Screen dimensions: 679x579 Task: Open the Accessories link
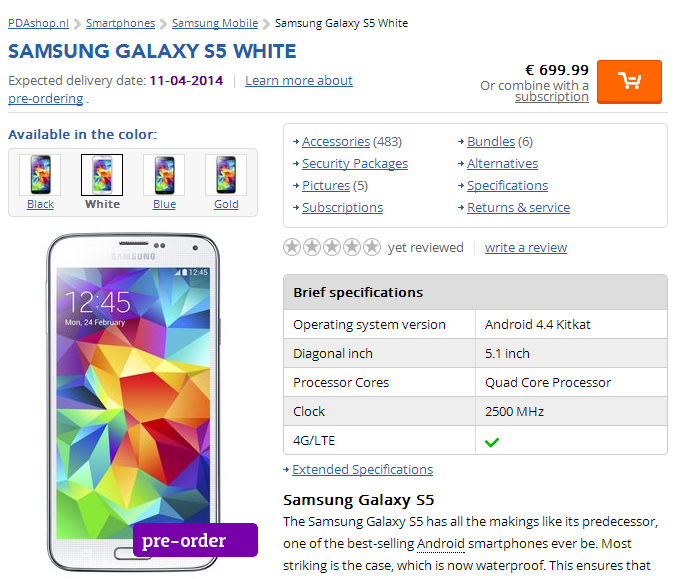(335, 142)
